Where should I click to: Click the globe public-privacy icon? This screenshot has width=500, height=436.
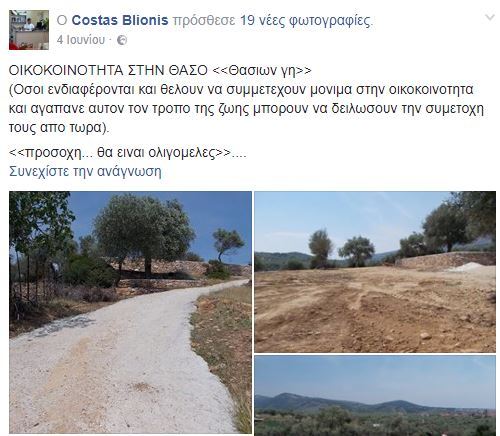[122, 40]
